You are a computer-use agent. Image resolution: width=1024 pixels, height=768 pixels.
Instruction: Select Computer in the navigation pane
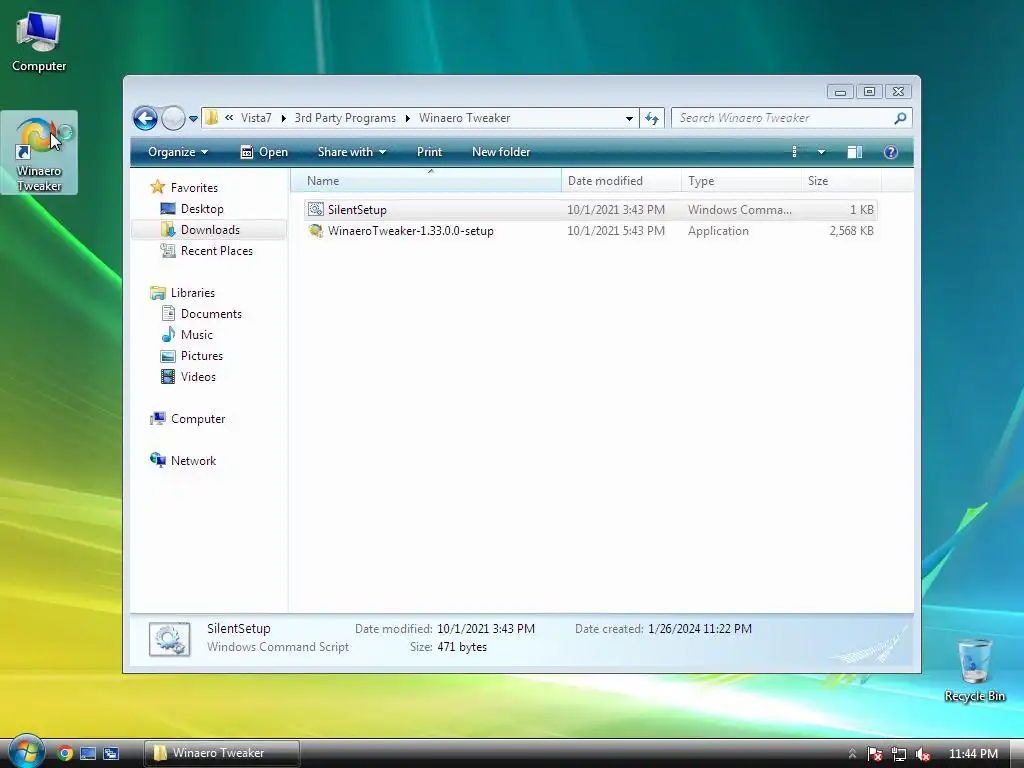click(198, 419)
